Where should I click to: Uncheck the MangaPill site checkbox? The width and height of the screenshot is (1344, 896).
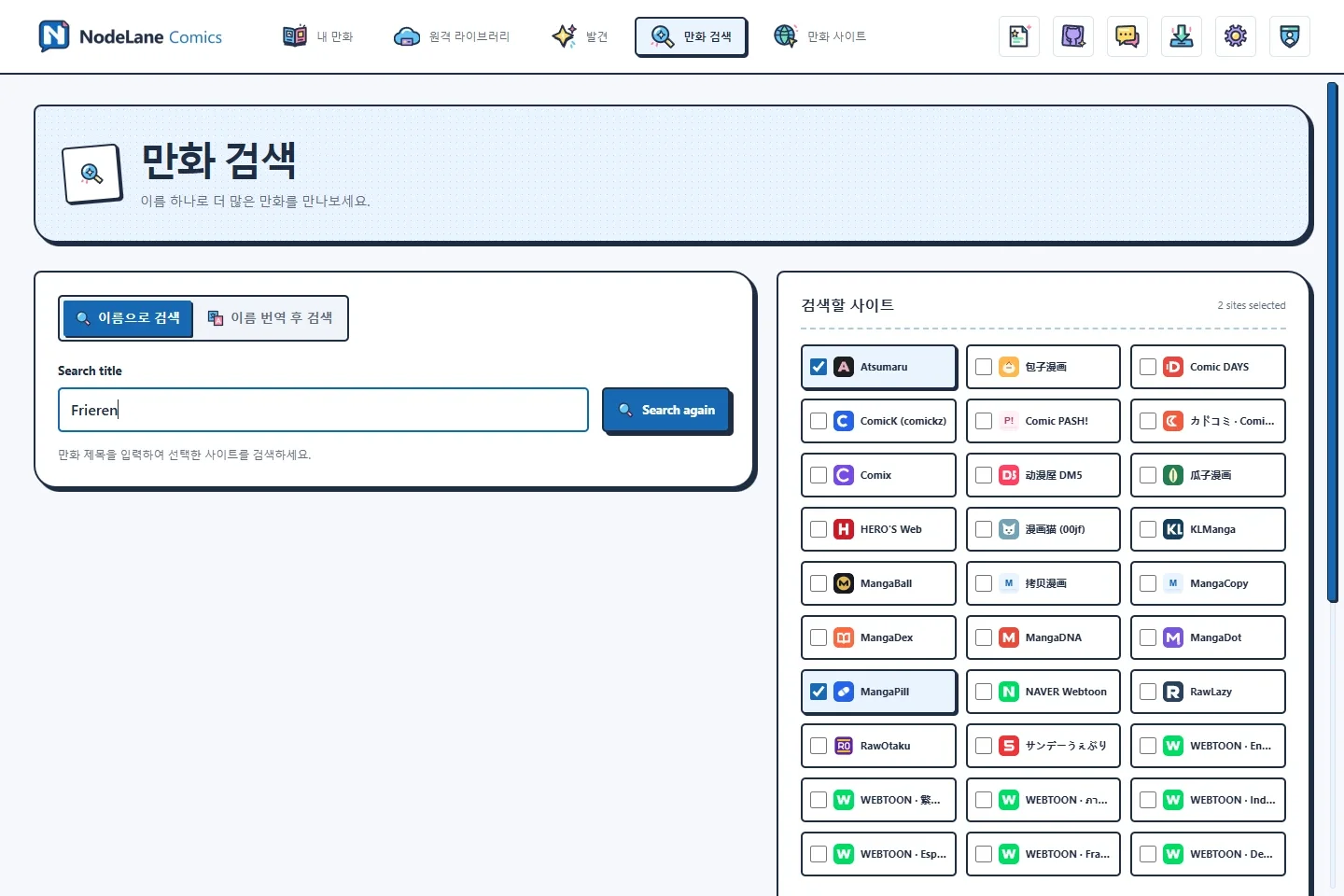(x=819, y=692)
